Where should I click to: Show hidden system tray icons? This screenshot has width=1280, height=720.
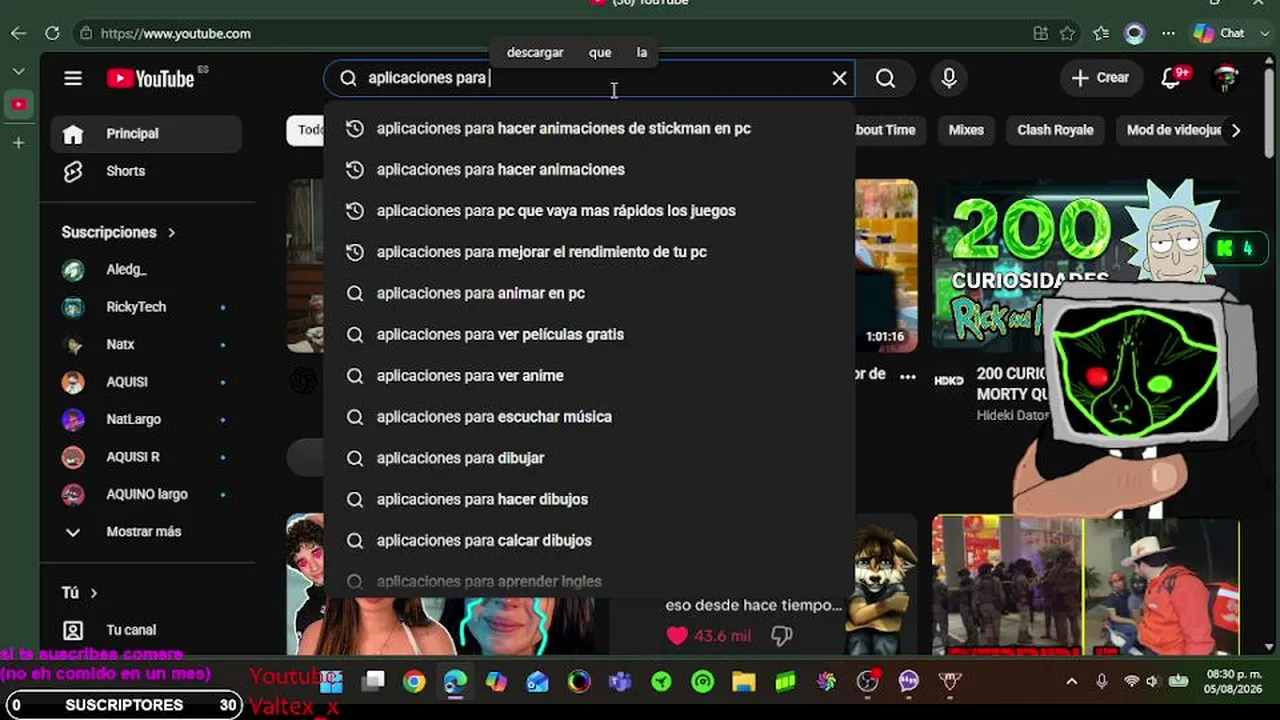coord(1072,682)
